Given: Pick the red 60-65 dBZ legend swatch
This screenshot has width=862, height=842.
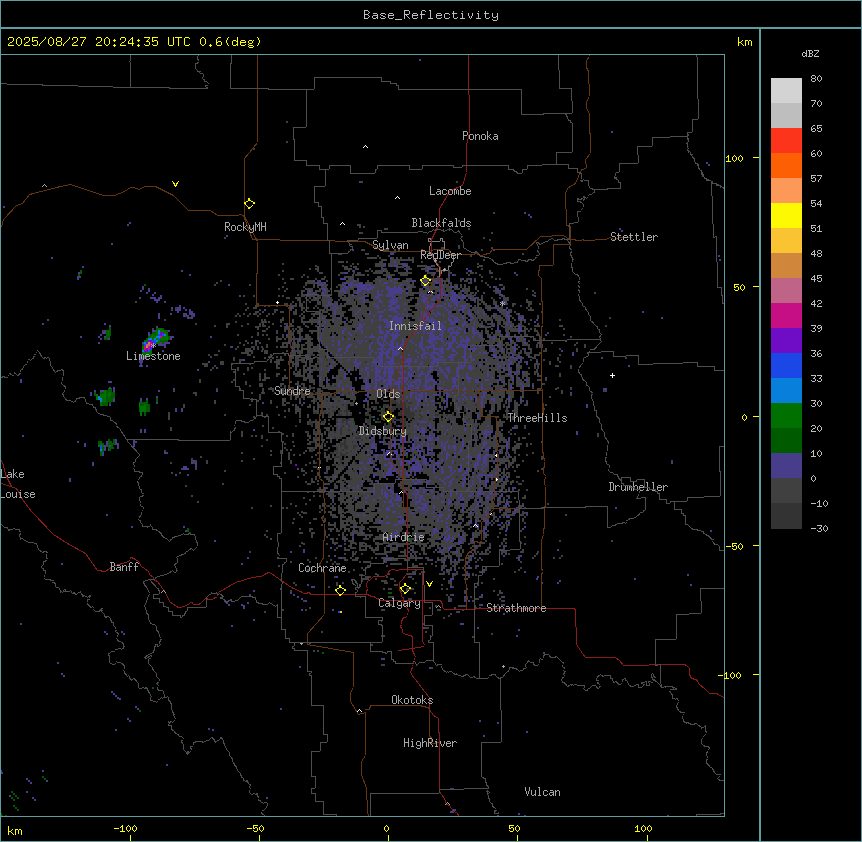Looking at the screenshot, I should tap(786, 140).
